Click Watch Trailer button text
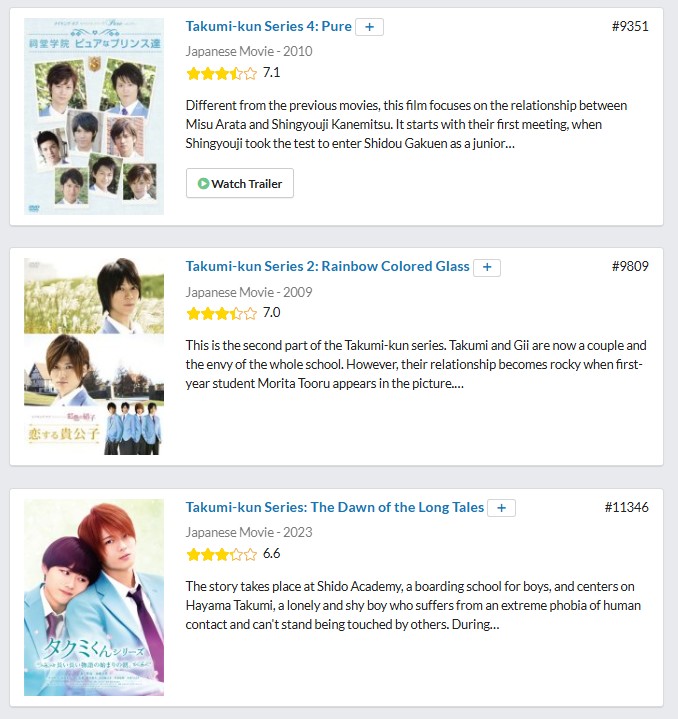This screenshot has height=719, width=678. [247, 183]
